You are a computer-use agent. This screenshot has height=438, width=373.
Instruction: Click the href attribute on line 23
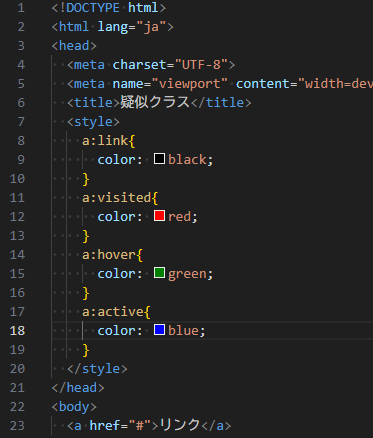tap(105, 426)
